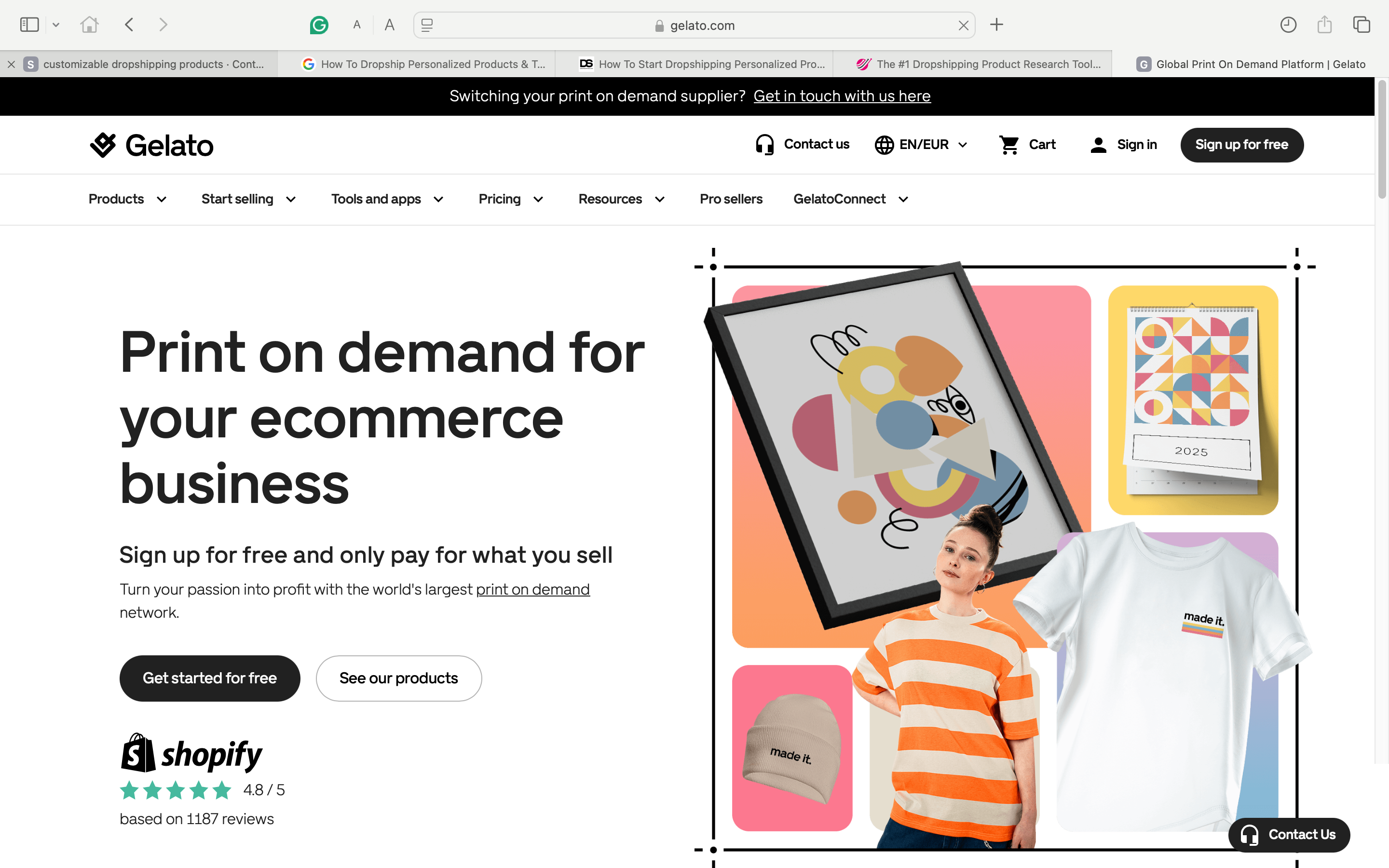Click the Grammarly extension icon in toolbar
This screenshot has height=868, width=1389.
click(319, 24)
